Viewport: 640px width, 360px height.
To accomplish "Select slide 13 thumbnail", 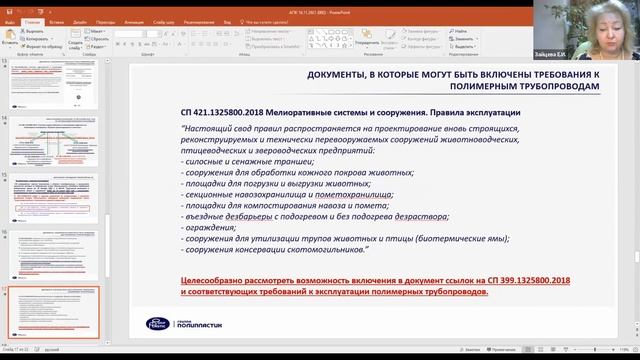I will click(53, 84).
